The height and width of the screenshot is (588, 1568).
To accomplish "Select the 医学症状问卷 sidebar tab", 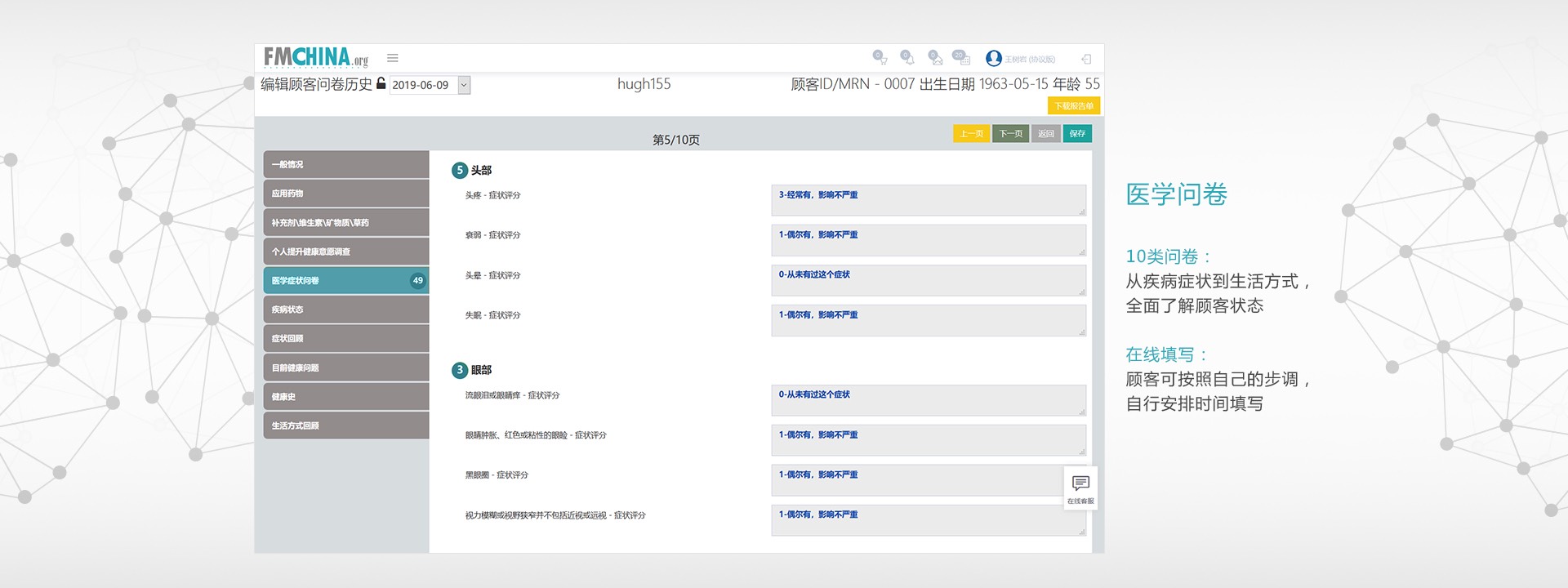I will (x=346, y=280).
